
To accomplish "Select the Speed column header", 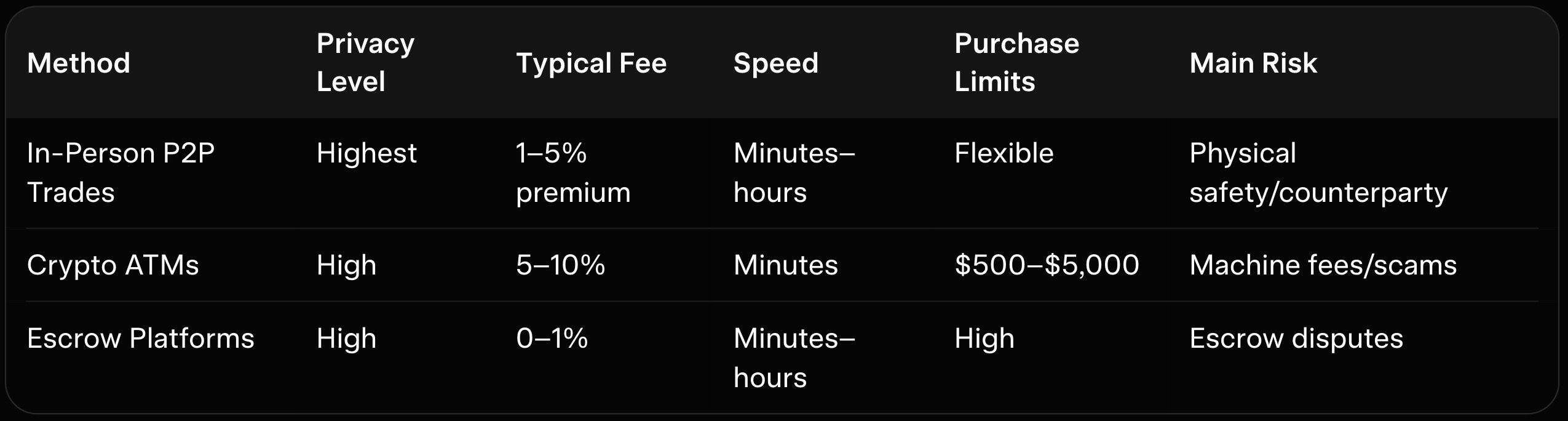I will [x=775, y=63].
